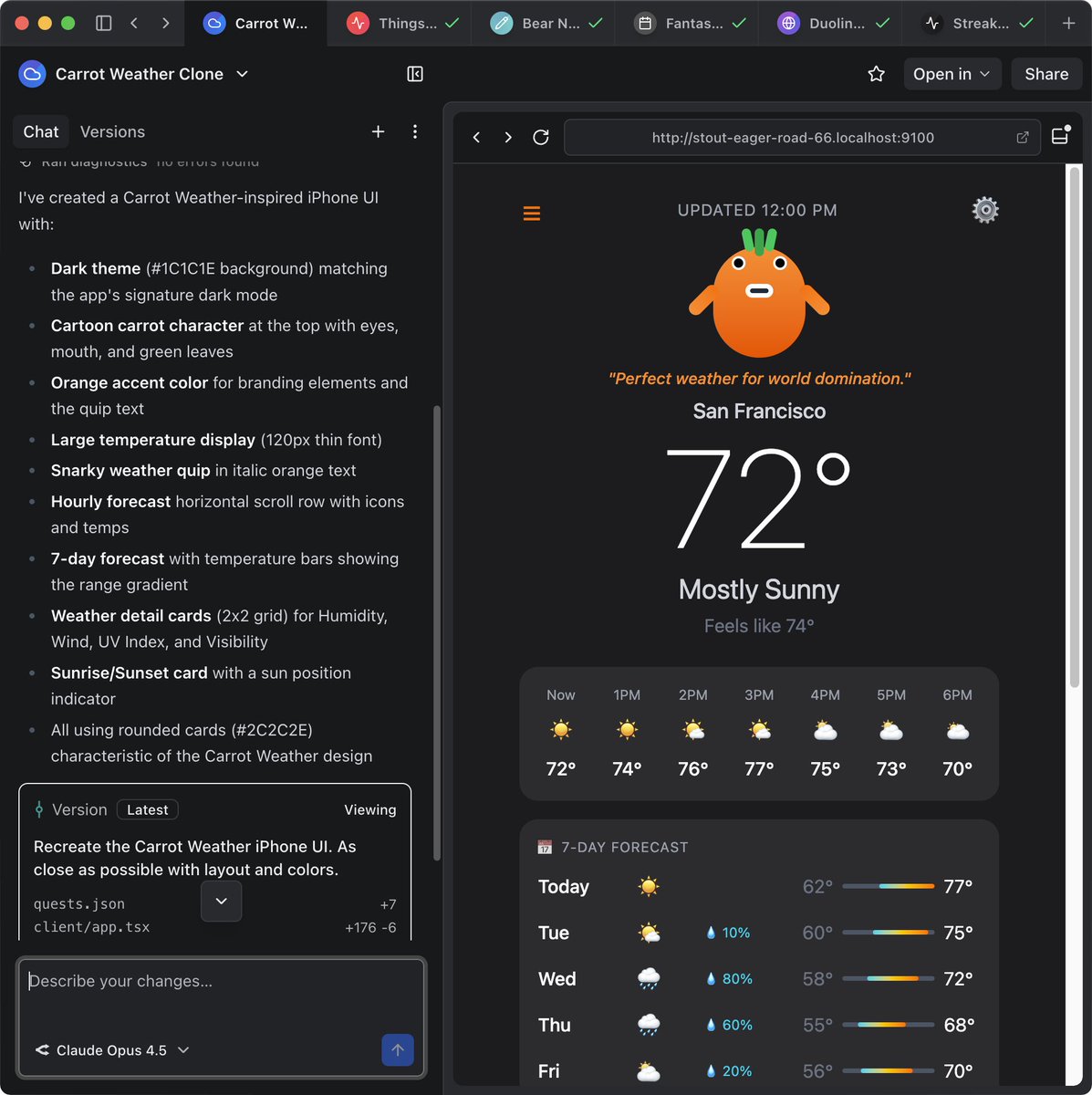The width and height of the screenshot is (1092, 1095).
Task: Switch to the Fantas... tab
Action: pyautogui.click(x=689, y=23)
